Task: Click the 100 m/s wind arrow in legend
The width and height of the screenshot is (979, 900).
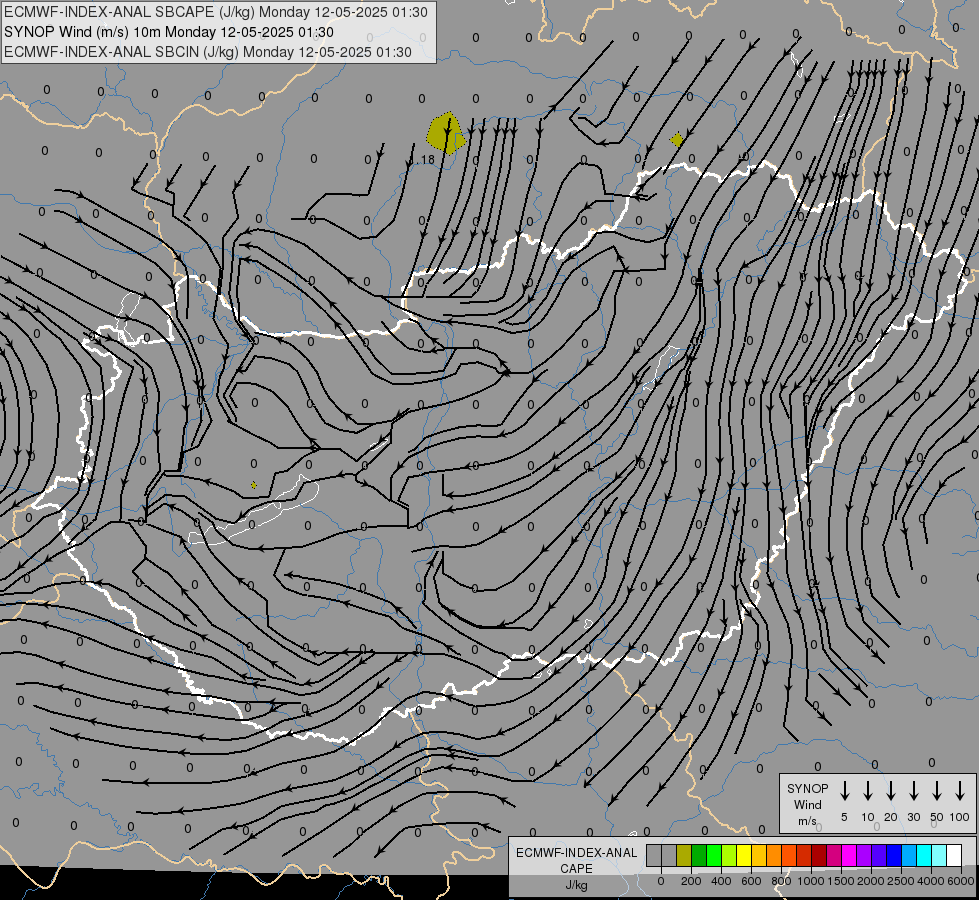Action: click(960, 791)
